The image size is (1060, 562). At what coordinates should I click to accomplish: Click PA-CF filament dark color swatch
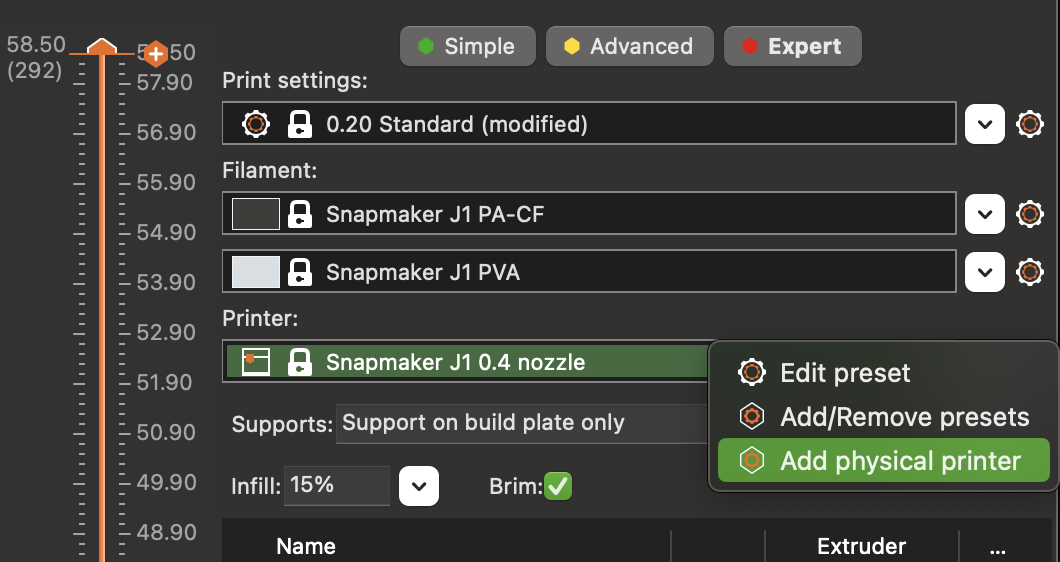point(256,214)
